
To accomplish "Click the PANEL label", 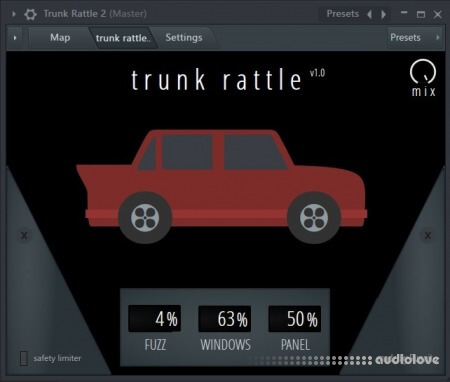I will pyautogui.click(x=295, y=345).
